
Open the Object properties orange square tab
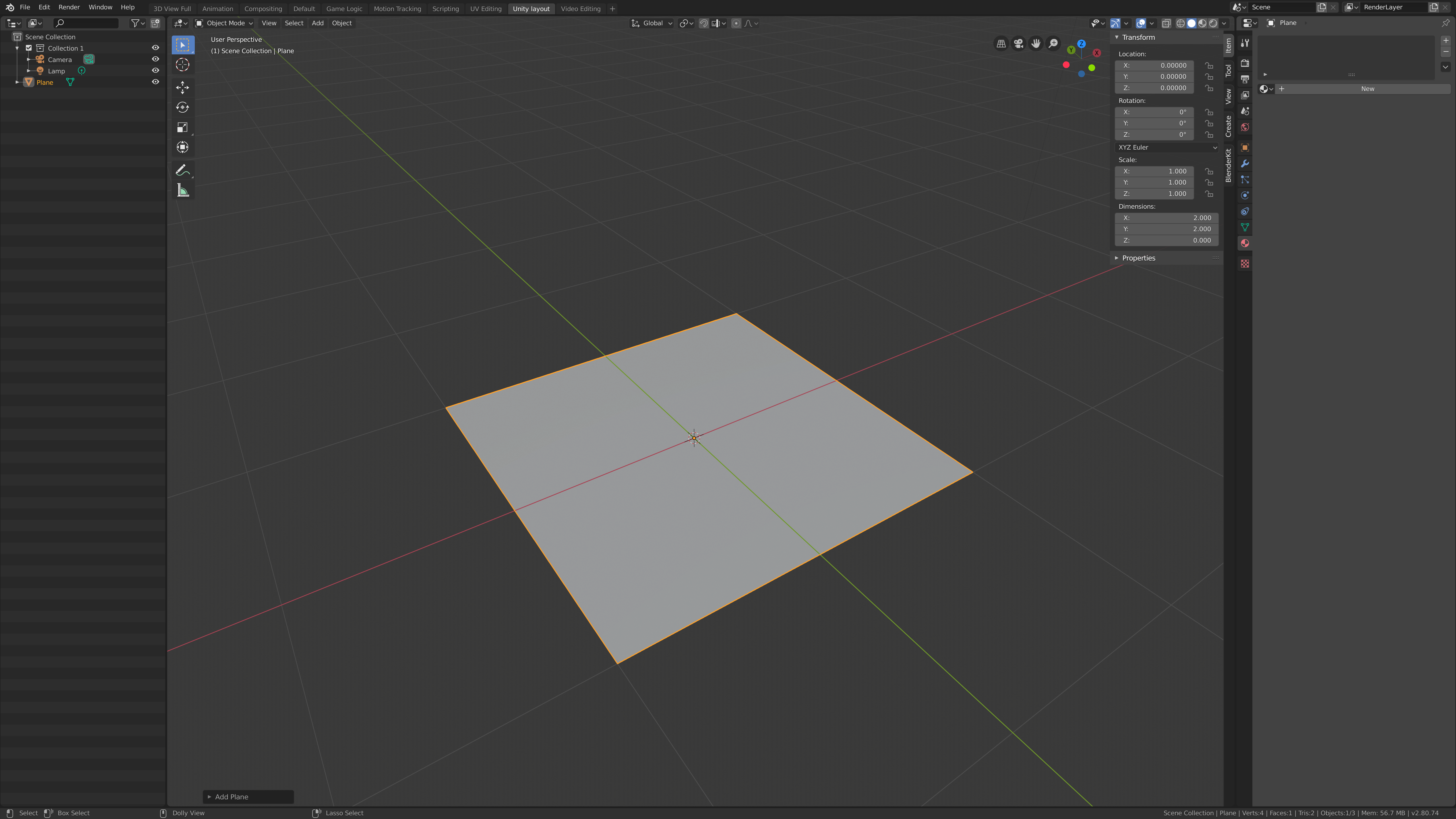point(1245,148)
